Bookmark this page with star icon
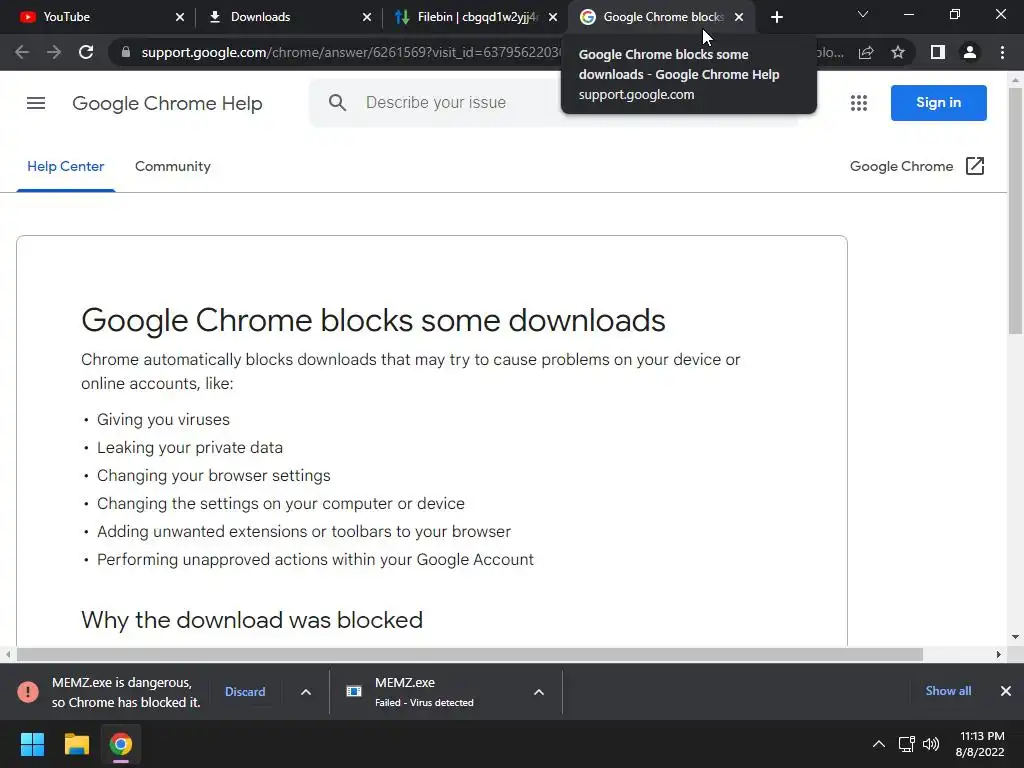1024x768 pixels. tap(898, 52)
